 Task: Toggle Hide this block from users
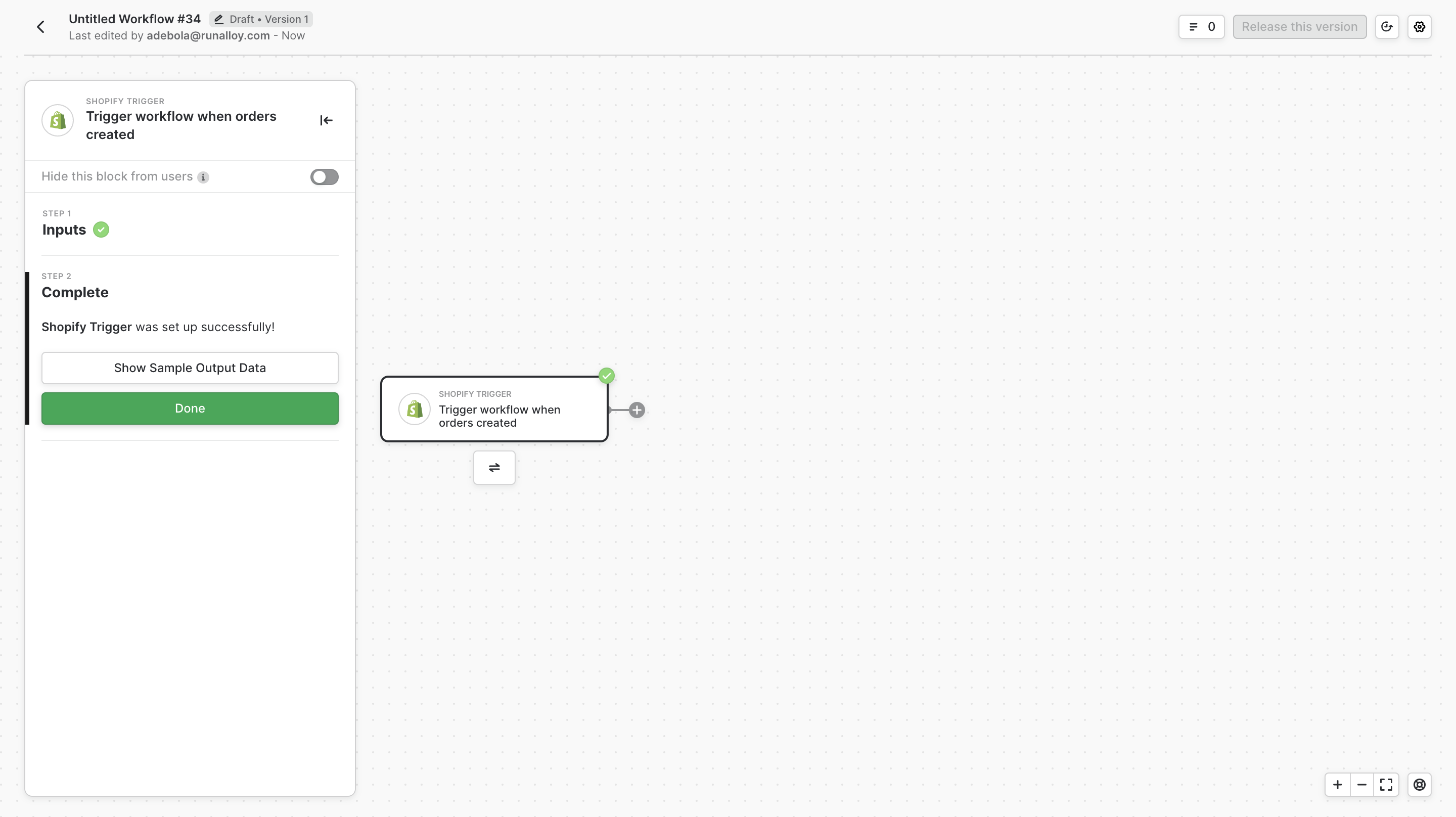(x=324, y=177)
